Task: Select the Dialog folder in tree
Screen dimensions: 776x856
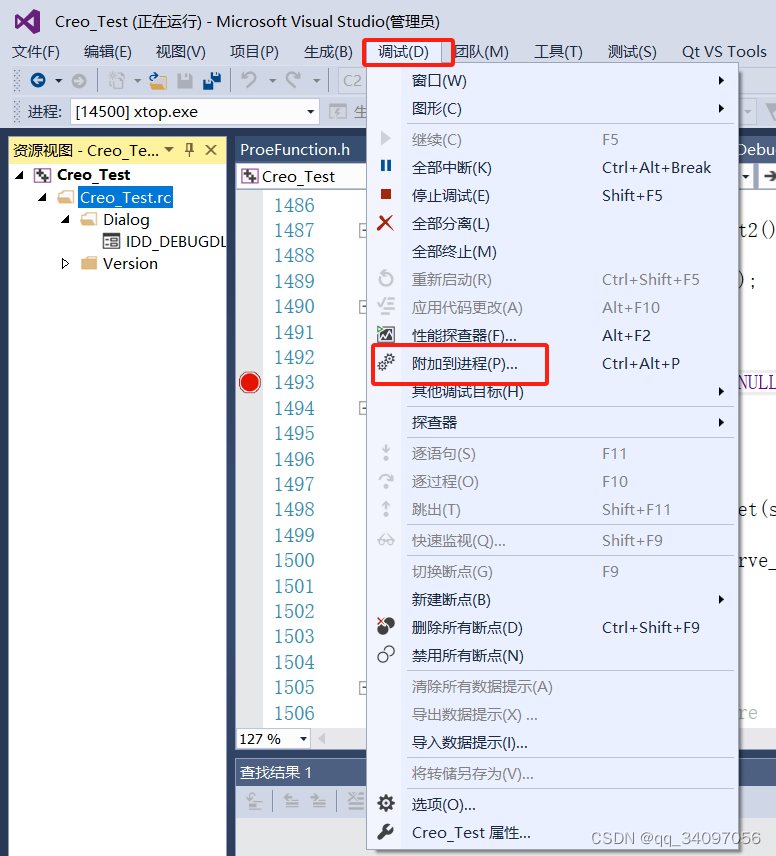Action: [126, 219]
